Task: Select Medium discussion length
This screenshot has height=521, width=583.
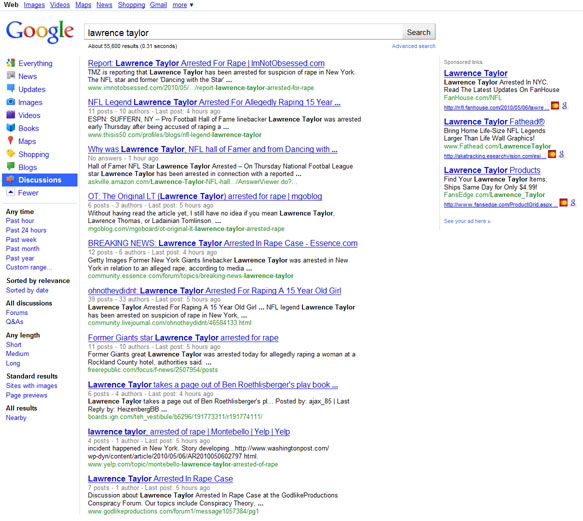Action: [x=17, y=353]
